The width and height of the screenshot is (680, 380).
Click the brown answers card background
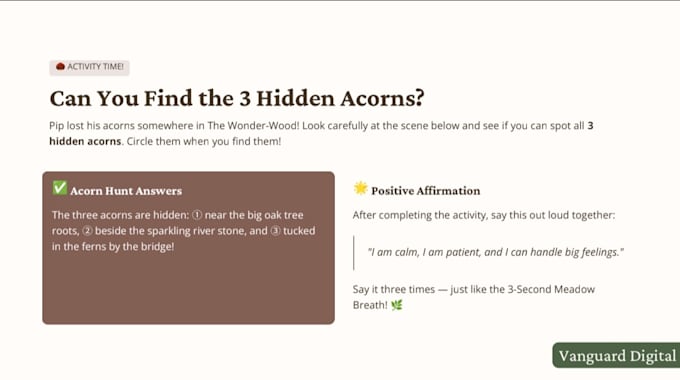pyautogui.click(x=188, y=288)
